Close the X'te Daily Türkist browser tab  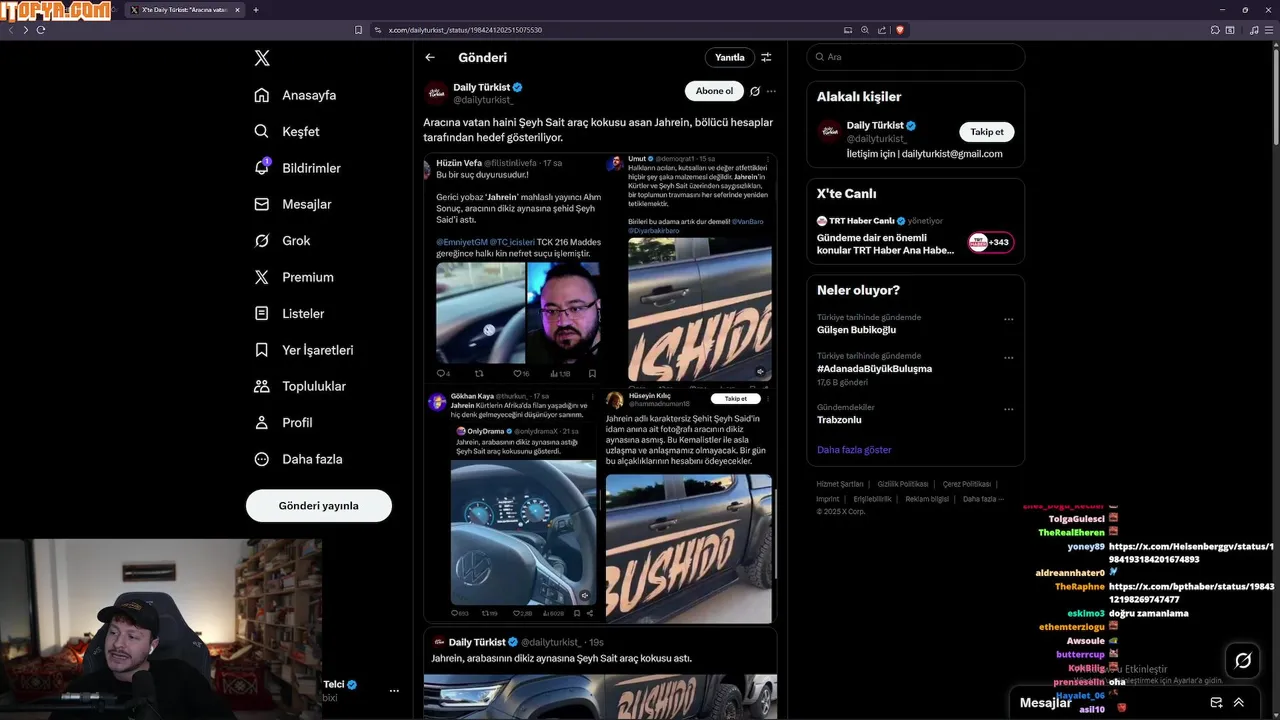pos(239,10)
